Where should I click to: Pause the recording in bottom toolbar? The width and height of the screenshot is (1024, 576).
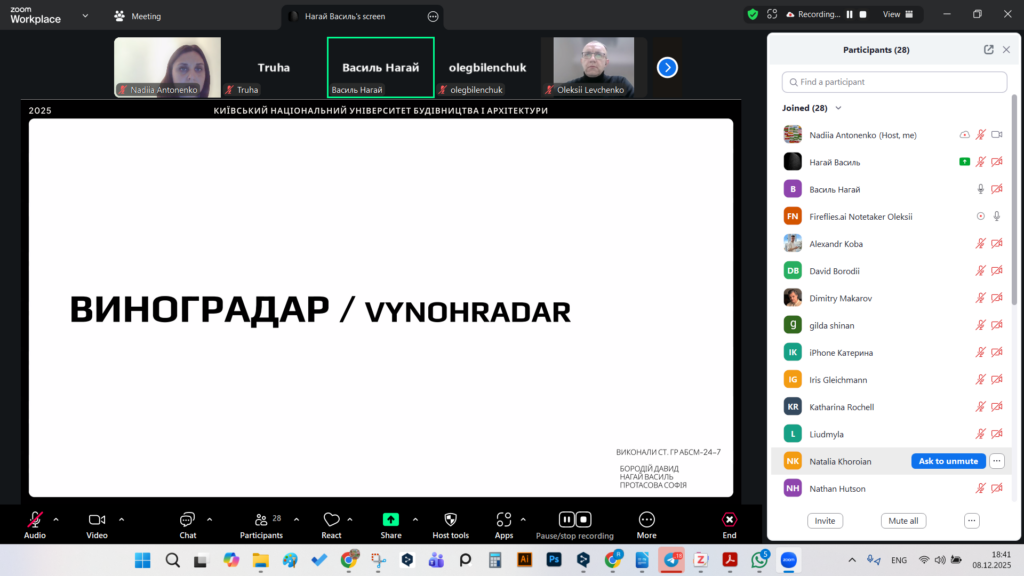coord(566,519)
